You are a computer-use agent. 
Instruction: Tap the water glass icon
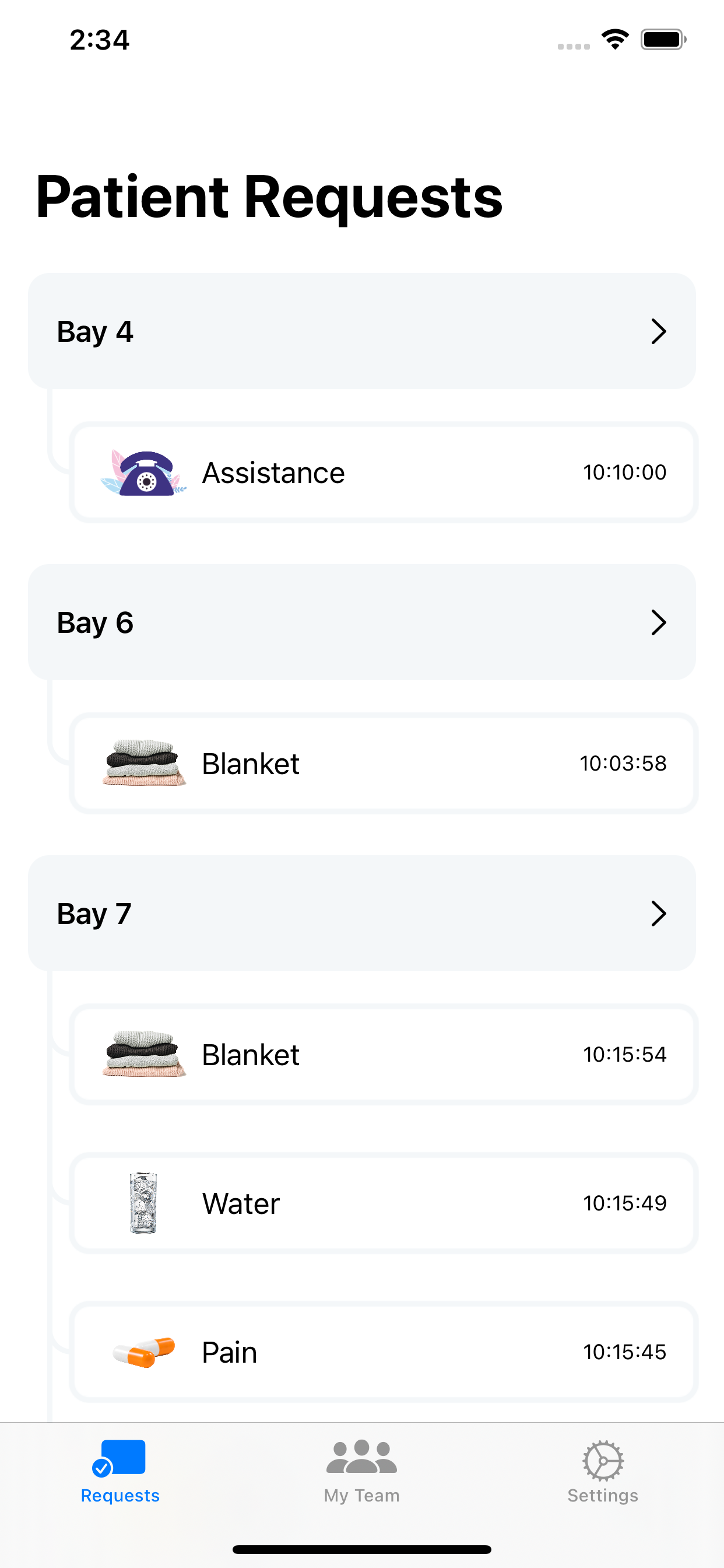tap(143, 1203)
